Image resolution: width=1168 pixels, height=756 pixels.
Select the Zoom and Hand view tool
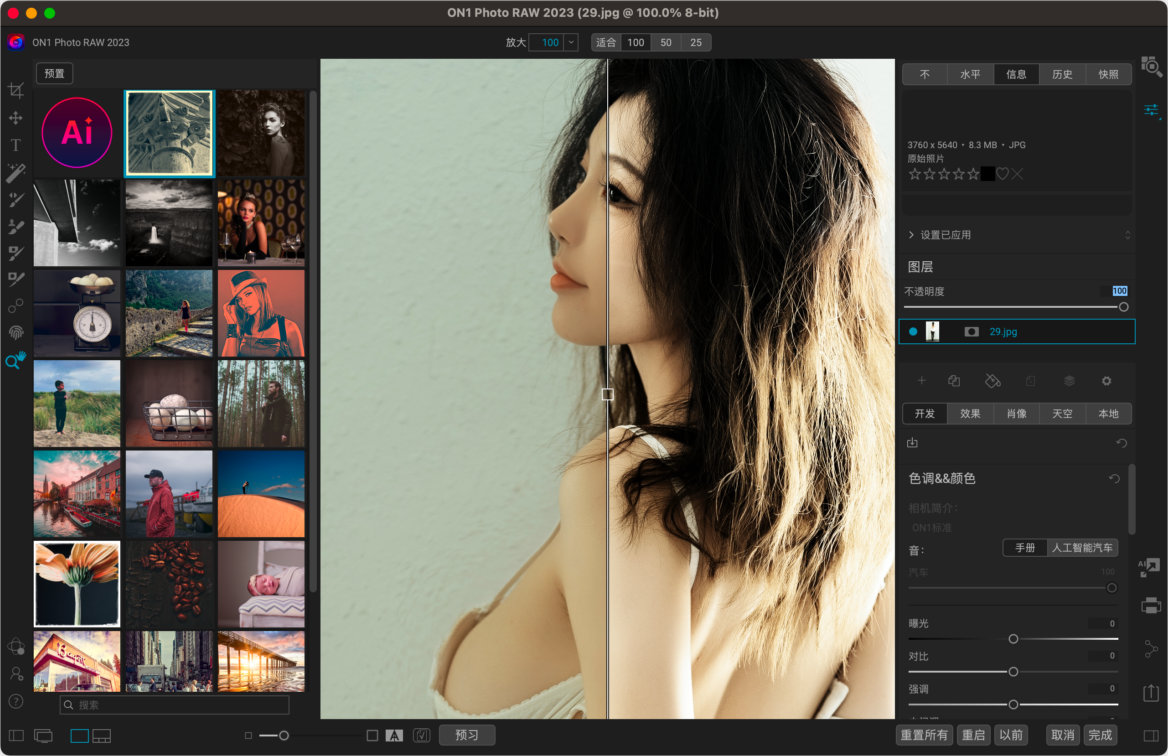[16, 360]
